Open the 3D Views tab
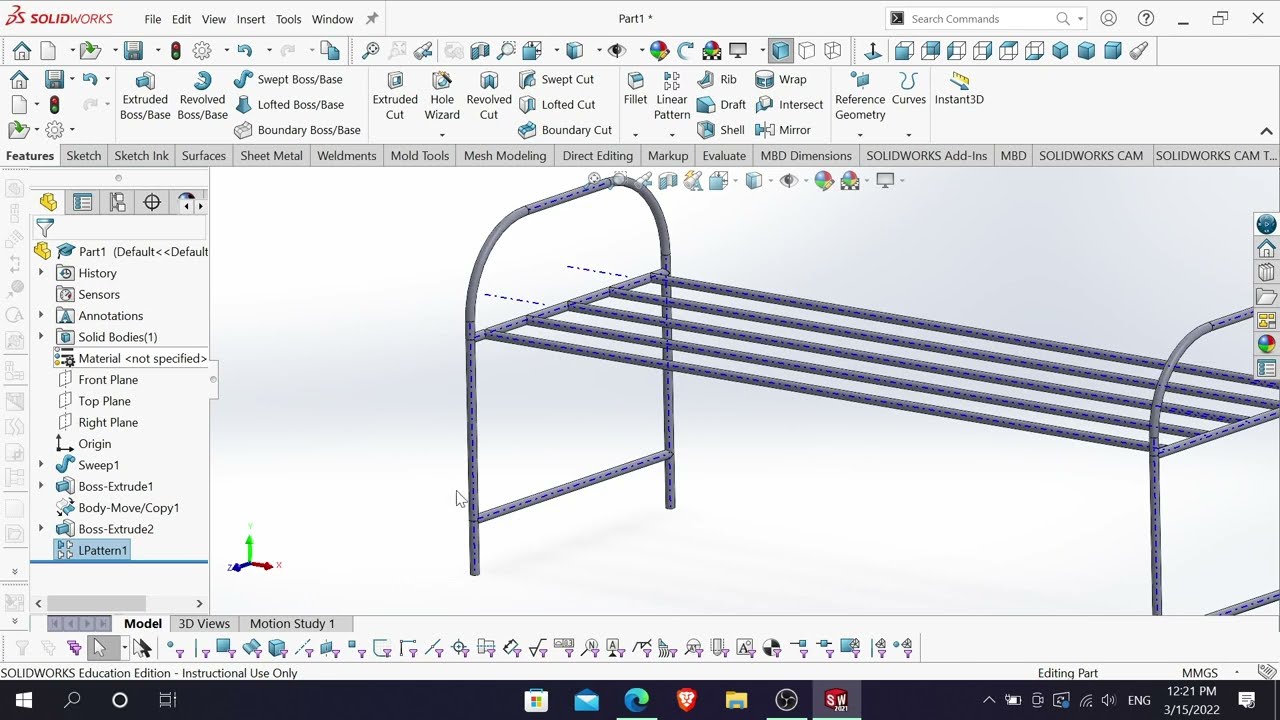 [204, 623]
